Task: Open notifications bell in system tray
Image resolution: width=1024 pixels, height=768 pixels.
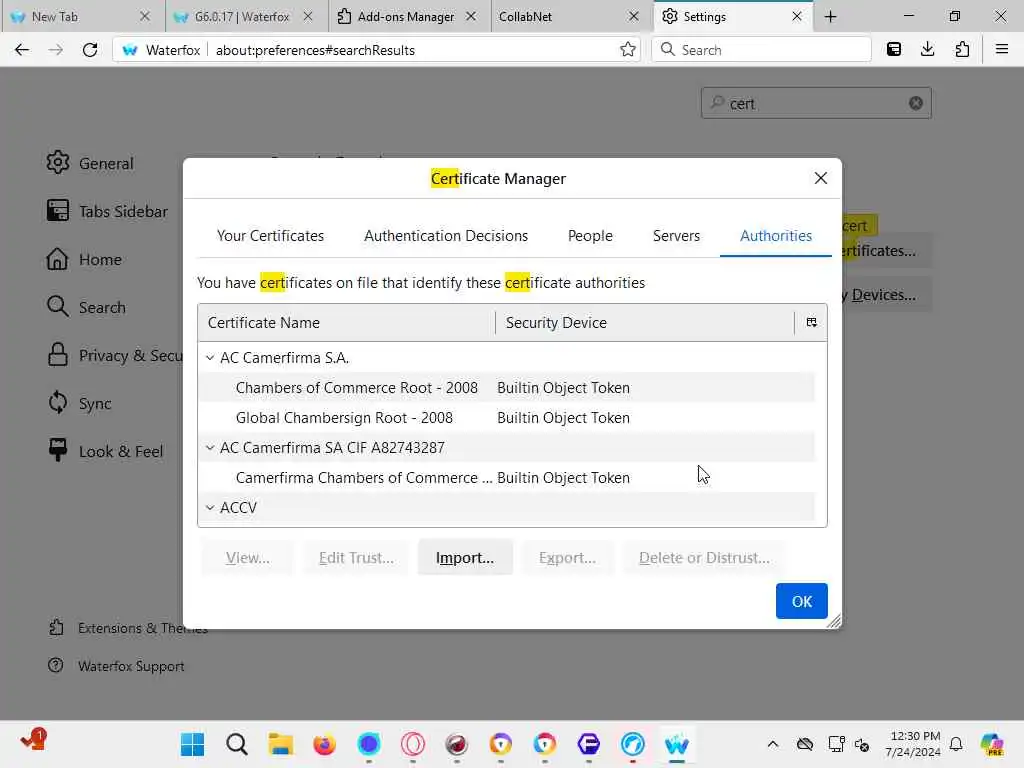Action: pos(956,744)
